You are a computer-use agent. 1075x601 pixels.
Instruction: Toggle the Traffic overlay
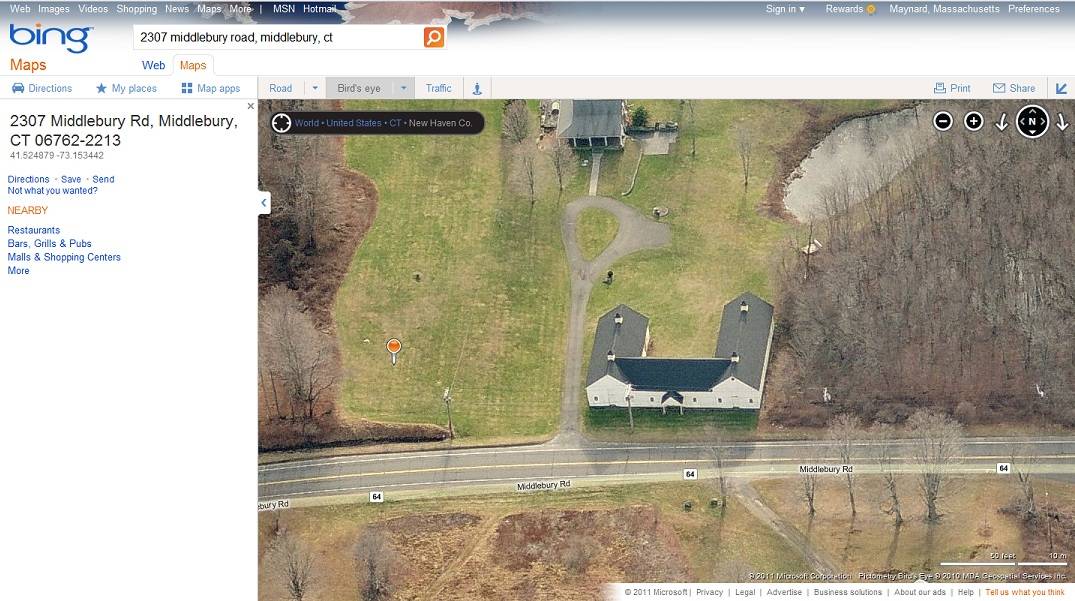coord(438,88)
